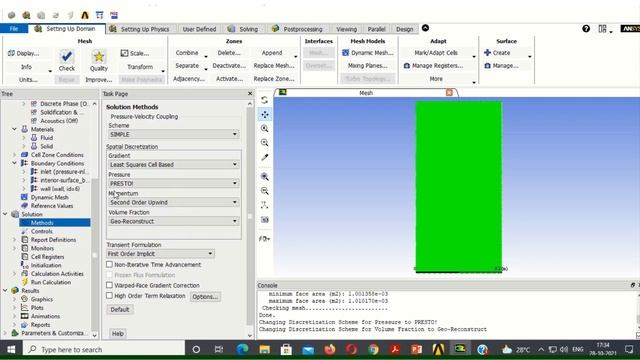
Task: Select the probe tool in viewport toolbar
Action: (x=264, y=157)
